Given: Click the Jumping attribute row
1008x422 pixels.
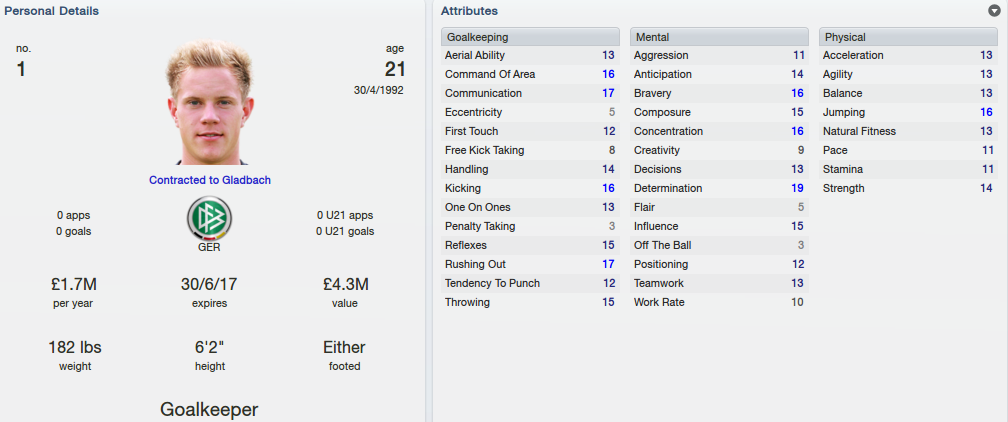Looking at the screenshot, I should click(x=908, y=113).
